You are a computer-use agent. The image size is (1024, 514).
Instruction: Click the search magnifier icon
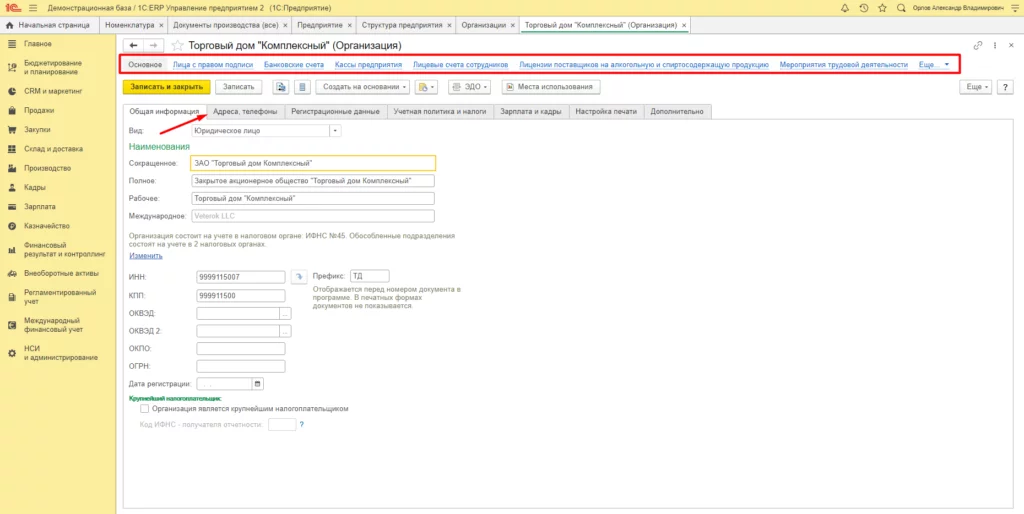pos(901,8)
